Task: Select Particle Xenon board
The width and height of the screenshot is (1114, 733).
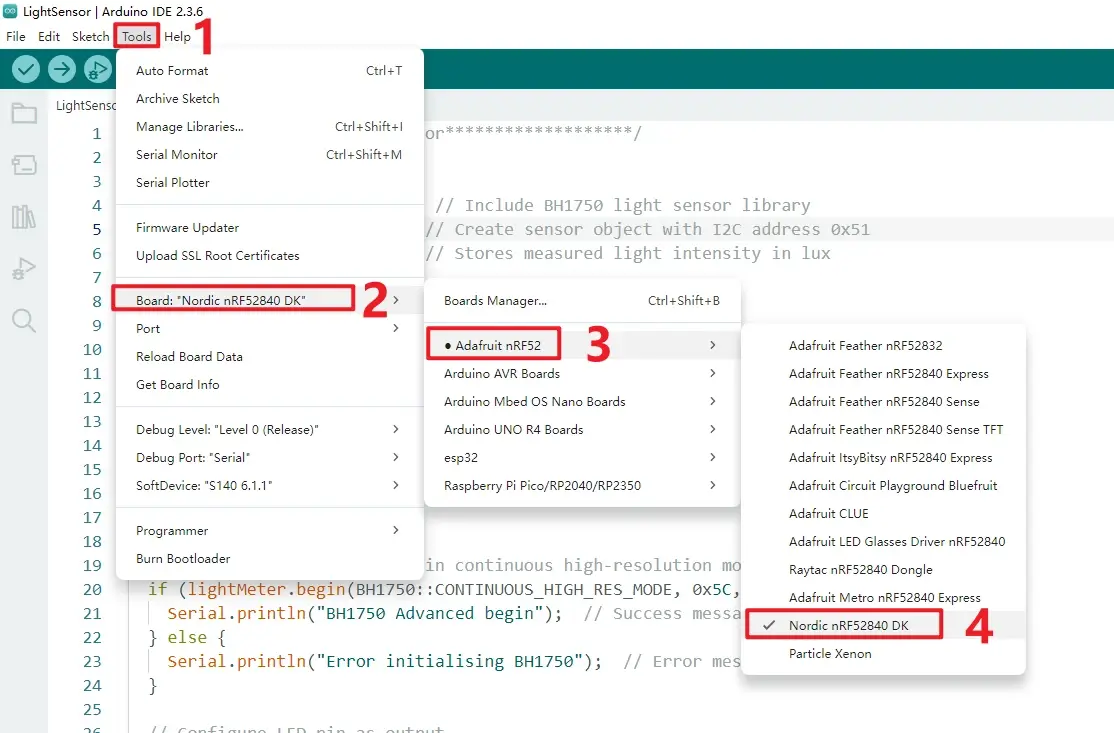Action: click(883, 653)
